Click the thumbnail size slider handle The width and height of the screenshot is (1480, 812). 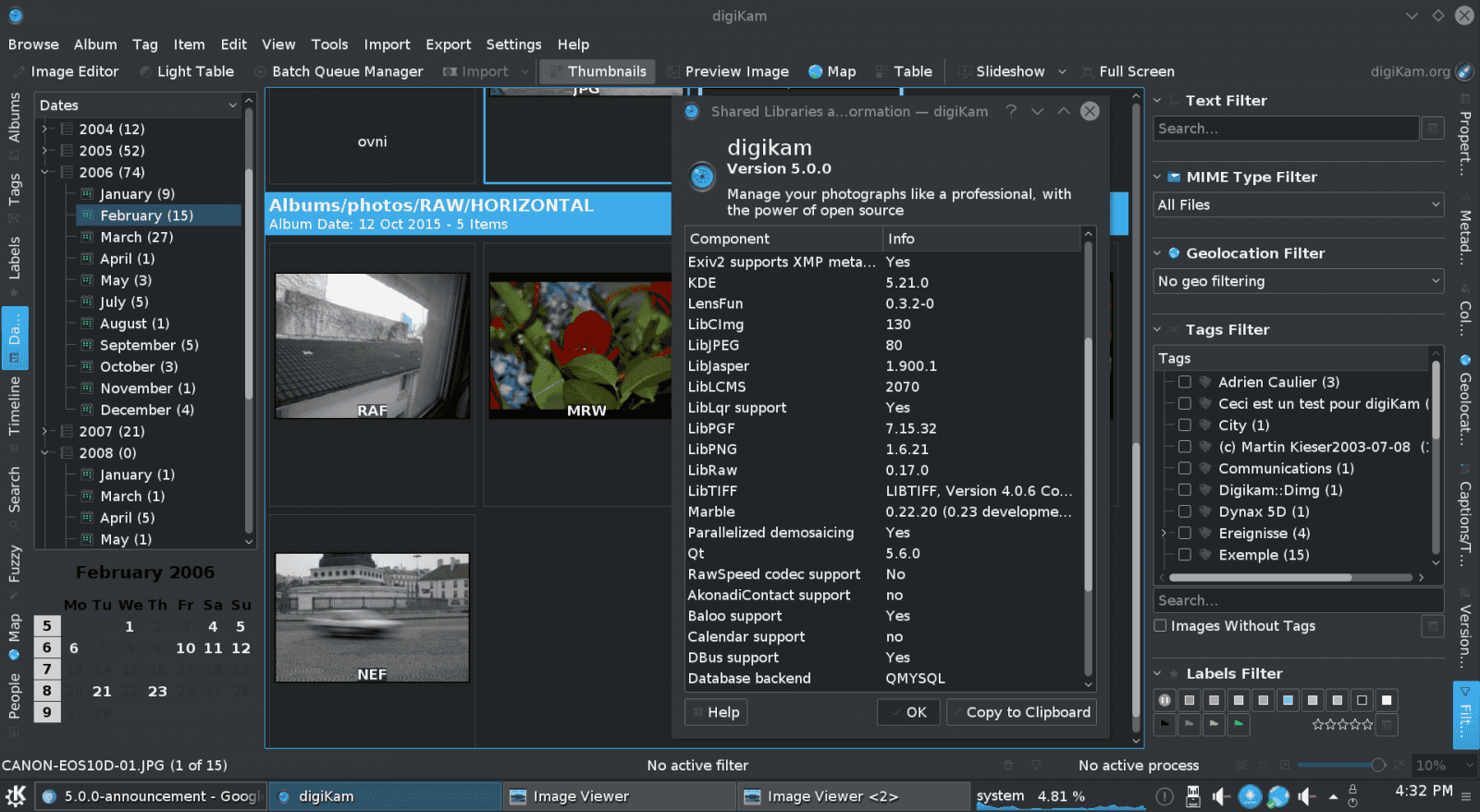tap(1378, 765)
